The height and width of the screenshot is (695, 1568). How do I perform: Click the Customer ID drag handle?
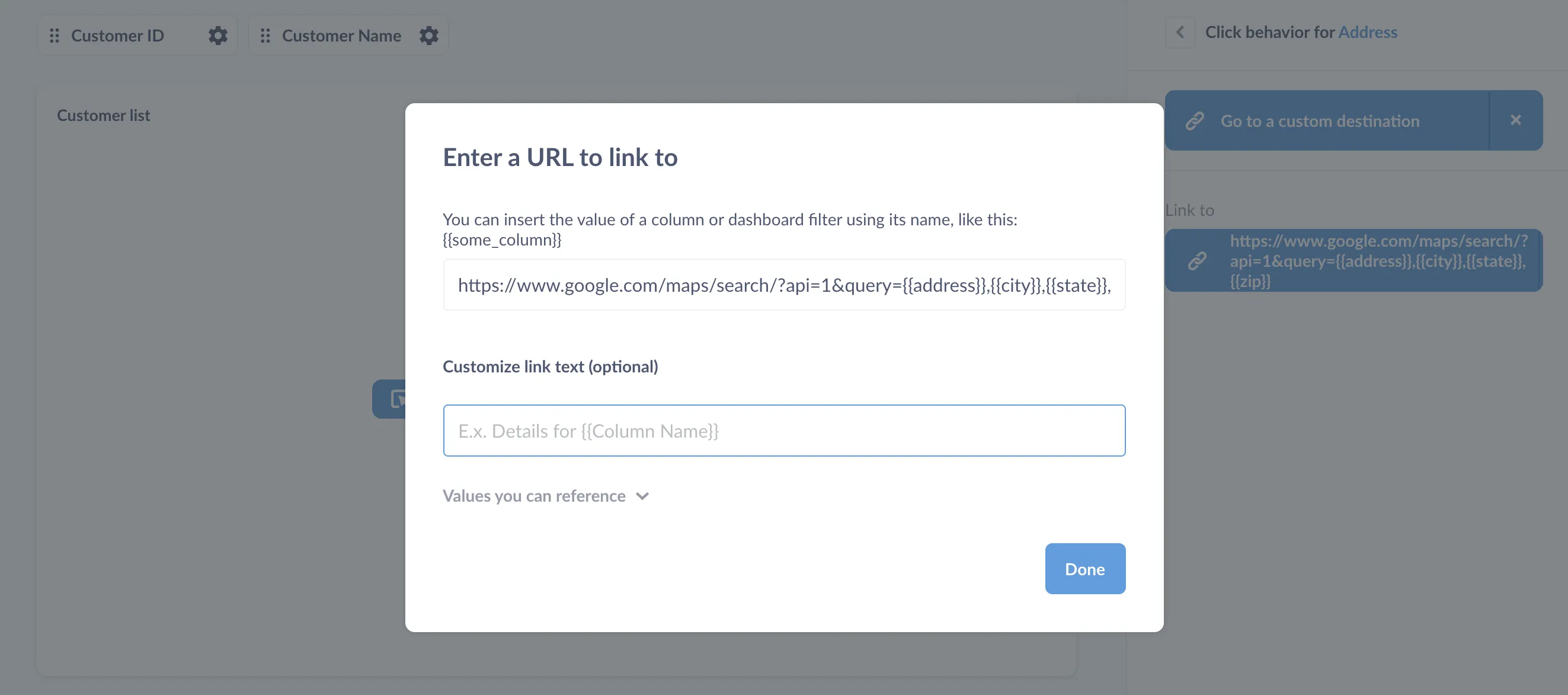click(53, 36)
